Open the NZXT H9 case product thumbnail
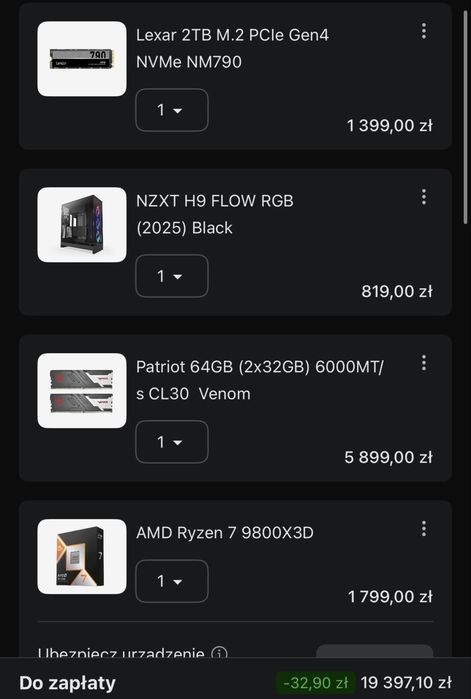This screenshot has height=699, width=471. (82, 225)
